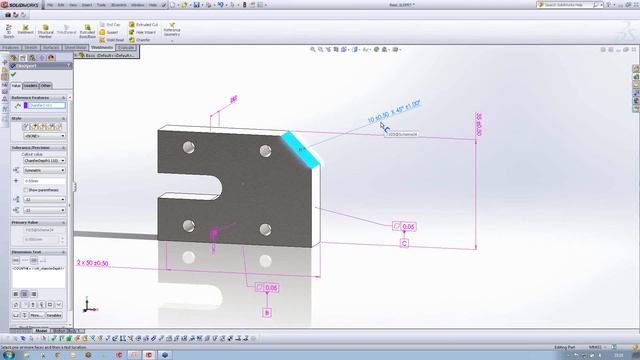This screenshot has width=640, height=360.
Task: Open the unit precision .12 dropdown
Action: pyautogui.click(x=44, y=200)
